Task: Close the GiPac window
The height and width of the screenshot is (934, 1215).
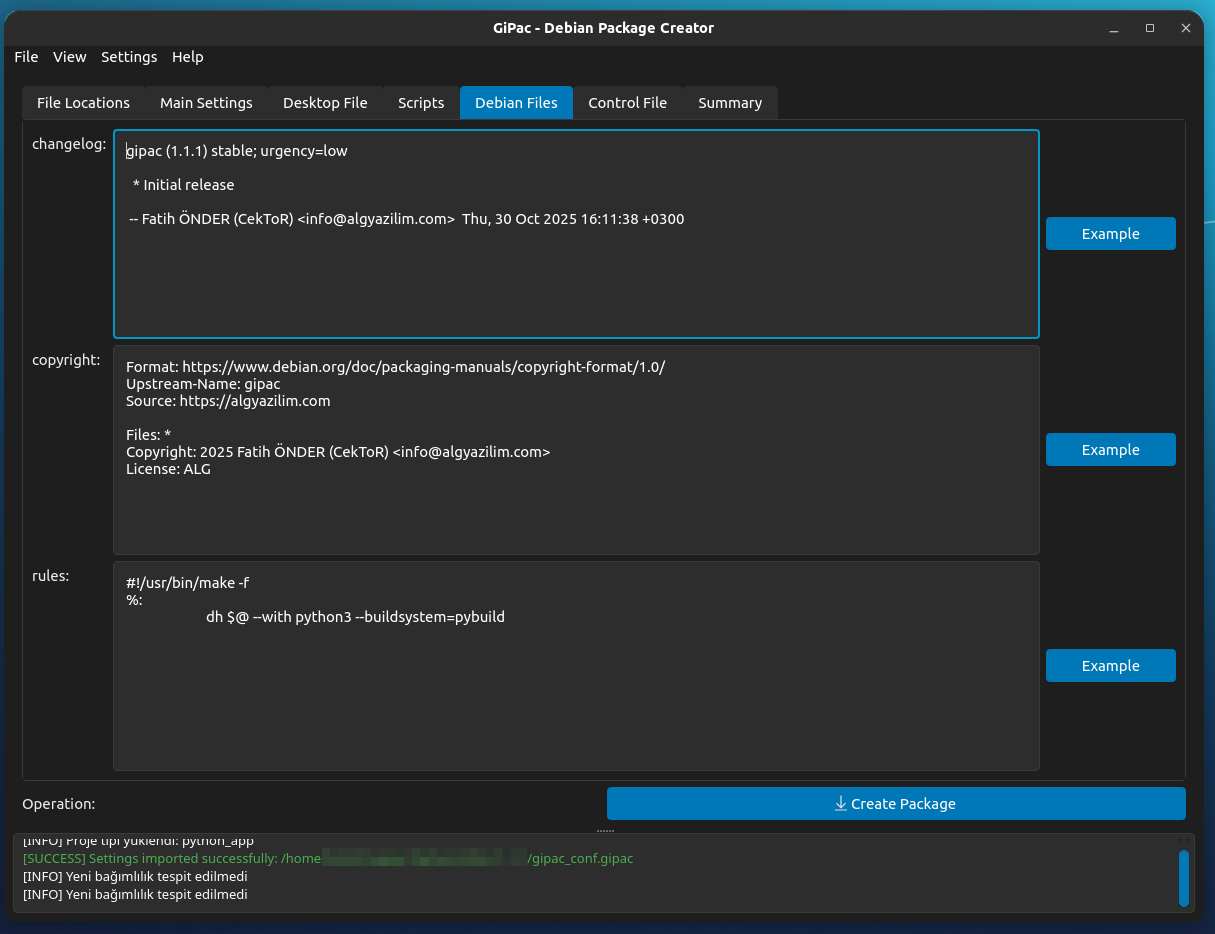Action: pyautogui.click(x=1186, y=28)
